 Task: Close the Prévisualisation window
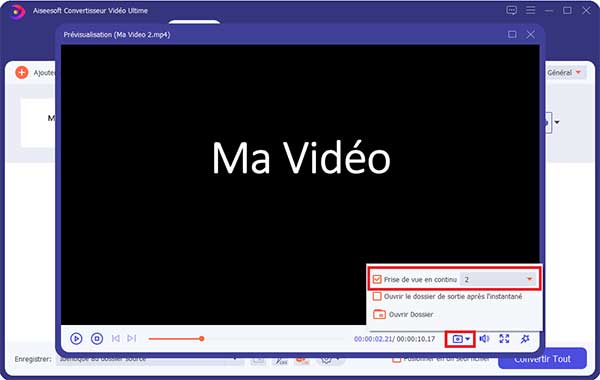531,34
